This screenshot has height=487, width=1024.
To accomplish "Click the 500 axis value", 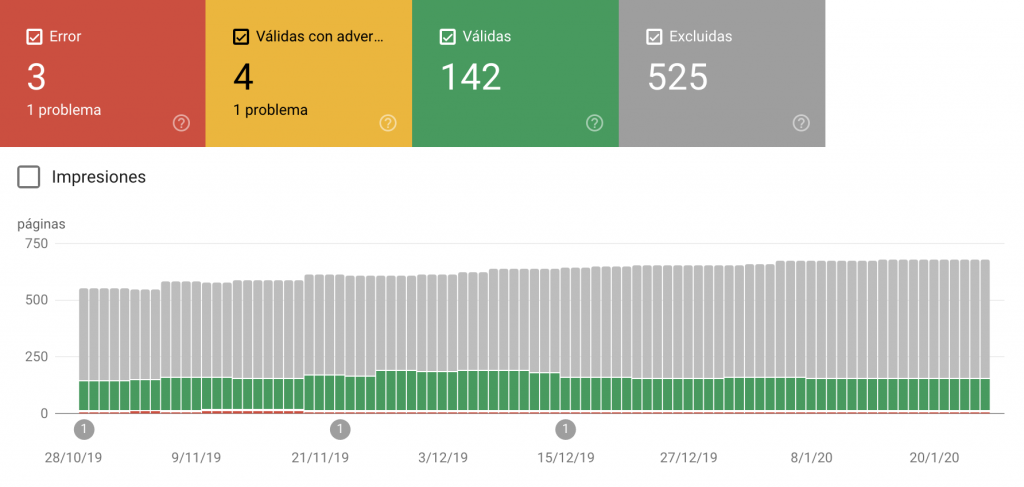I will click(37, 300).
